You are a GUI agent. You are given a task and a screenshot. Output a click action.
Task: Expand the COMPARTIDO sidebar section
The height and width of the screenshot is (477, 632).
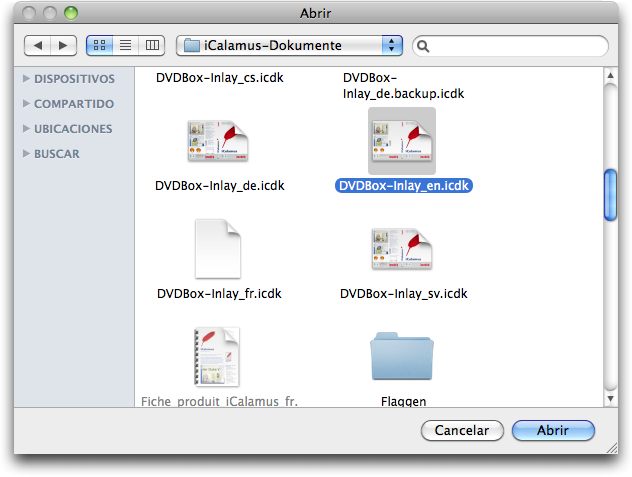click(27, 104)
